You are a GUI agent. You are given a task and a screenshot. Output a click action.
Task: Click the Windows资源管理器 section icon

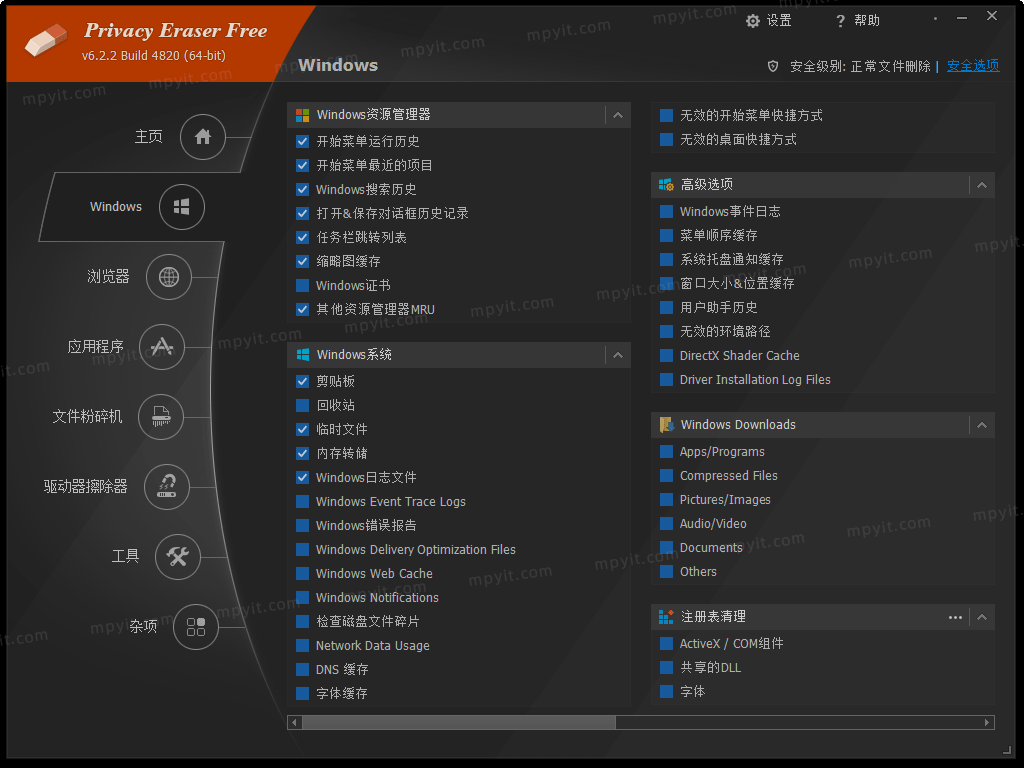pyautogui.click(x=302, y=116)
